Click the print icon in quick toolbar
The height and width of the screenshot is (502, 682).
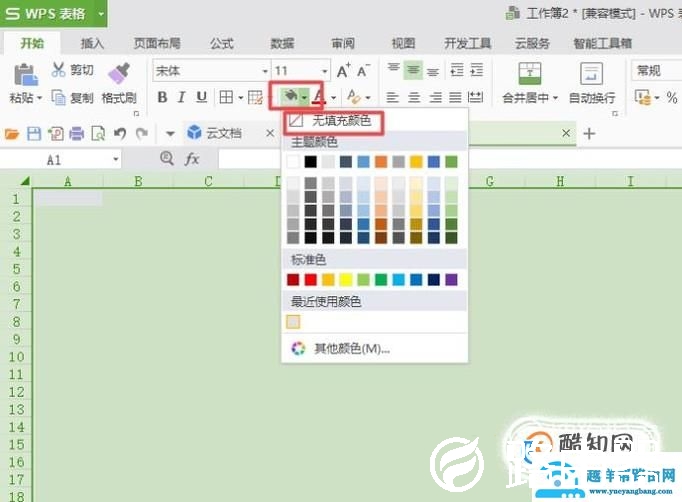click(x=77, y=134)
